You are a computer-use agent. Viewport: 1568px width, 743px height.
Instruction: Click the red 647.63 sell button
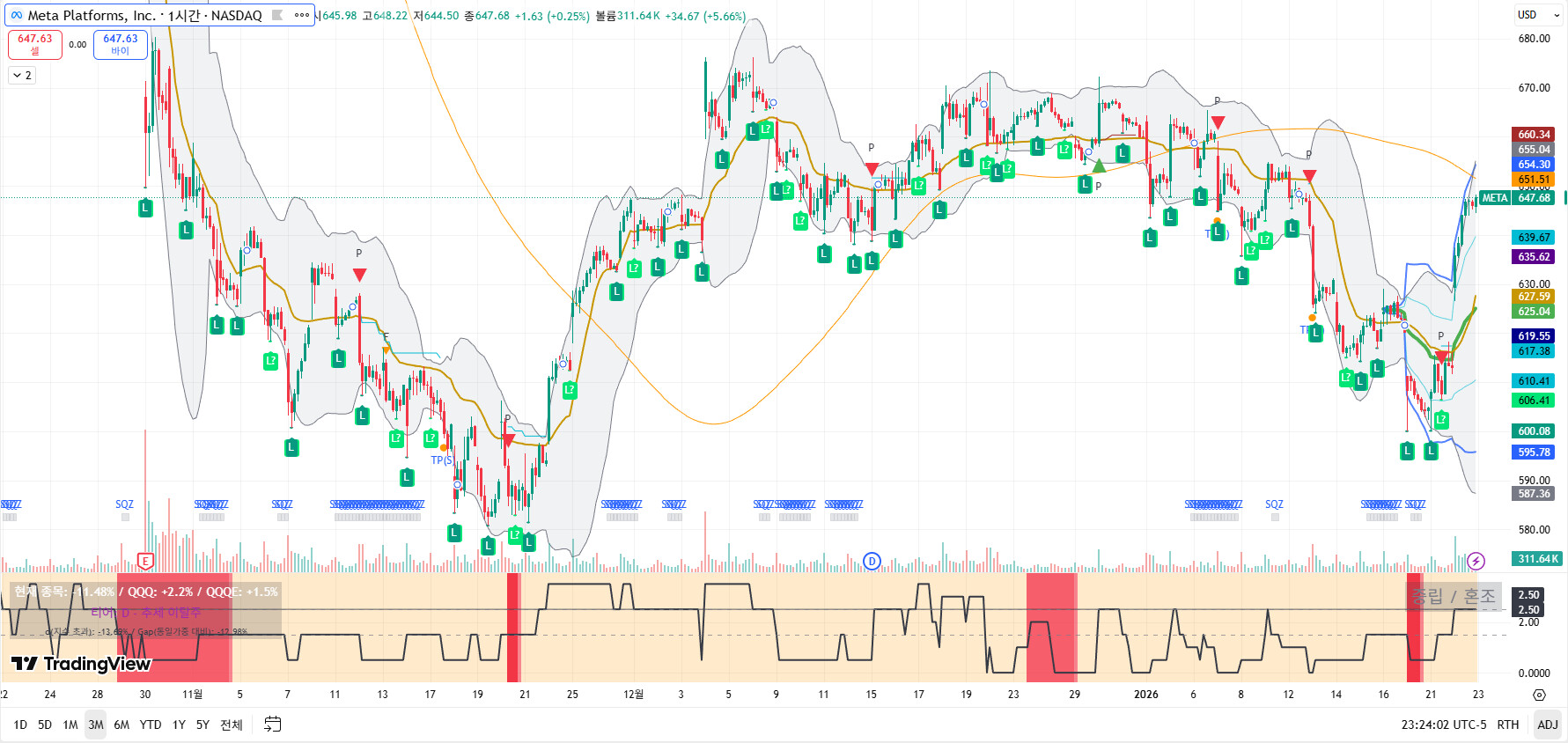pyautogui.click(x=35, y=44)
